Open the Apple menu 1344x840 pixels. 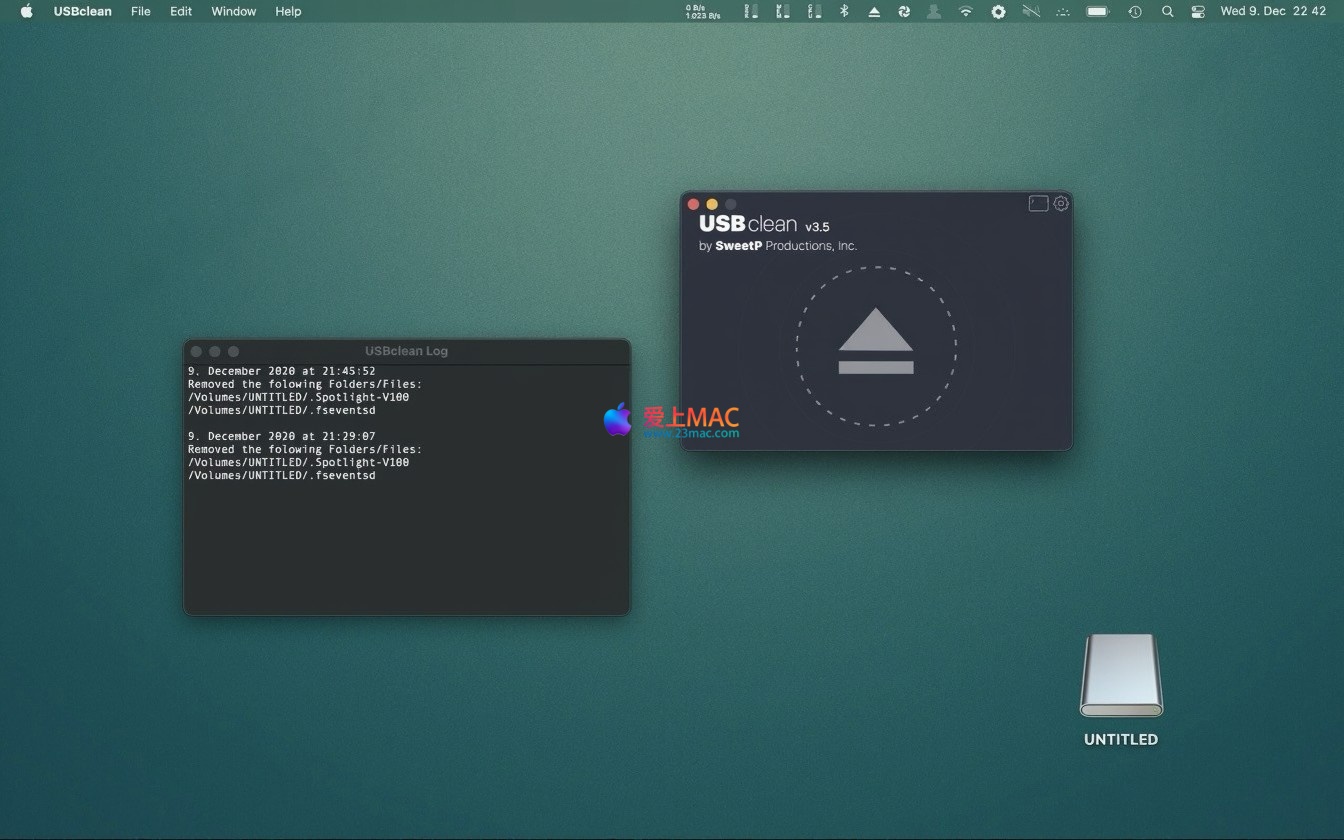pos(27,12)
